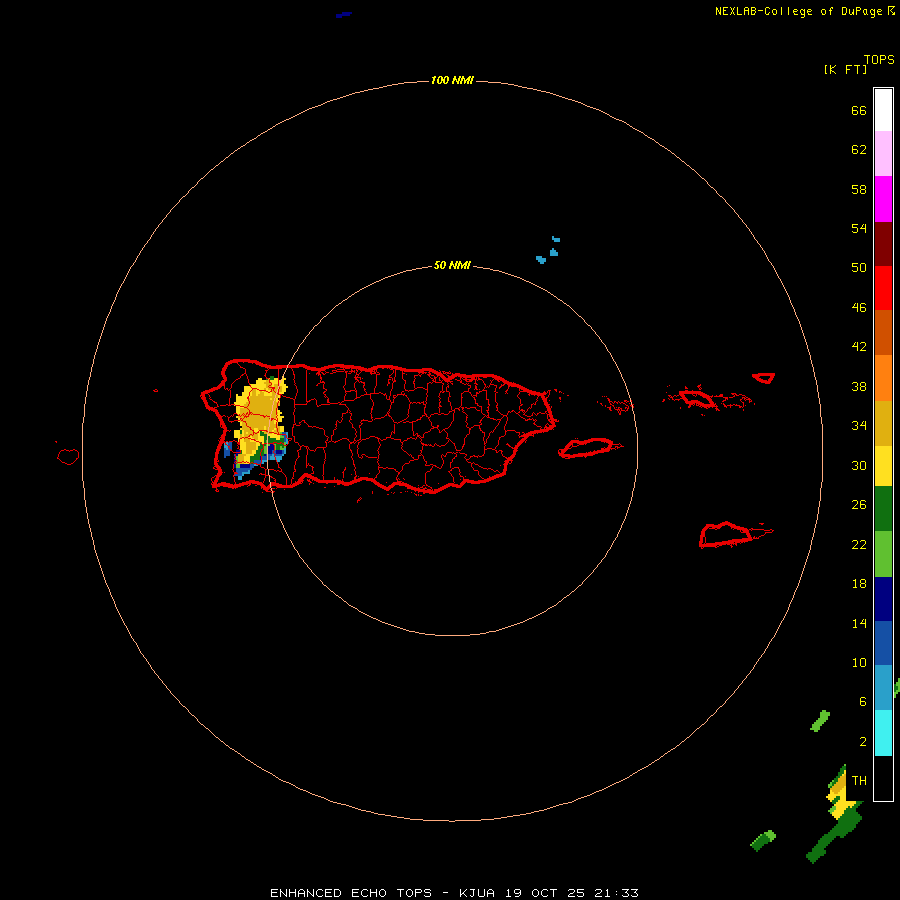This screenshot has height=900, width=900.
Task: Click the dark green 26 kft legend swatch
Action: 883,509
